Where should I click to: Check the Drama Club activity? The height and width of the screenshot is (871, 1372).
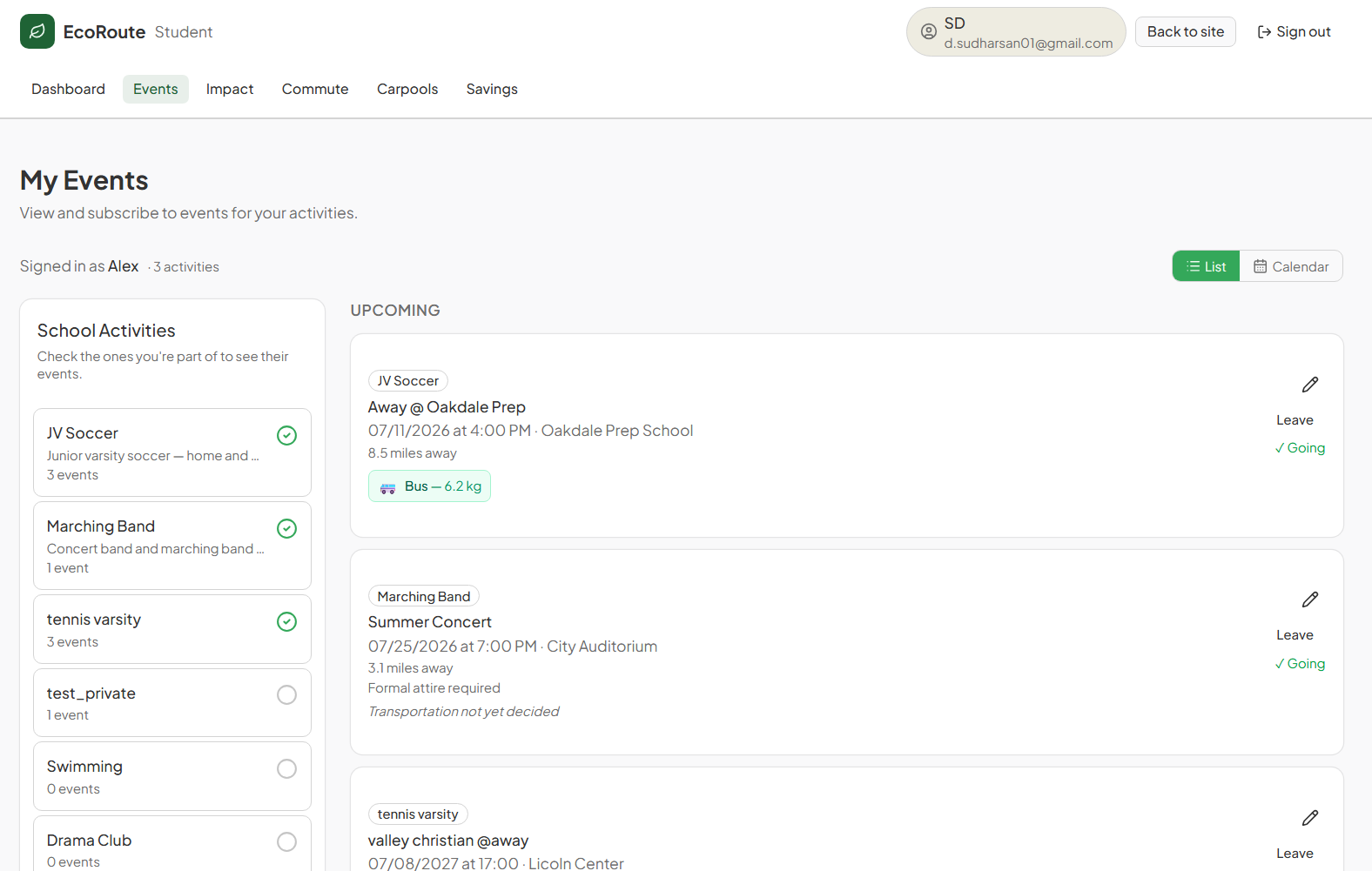286,841
